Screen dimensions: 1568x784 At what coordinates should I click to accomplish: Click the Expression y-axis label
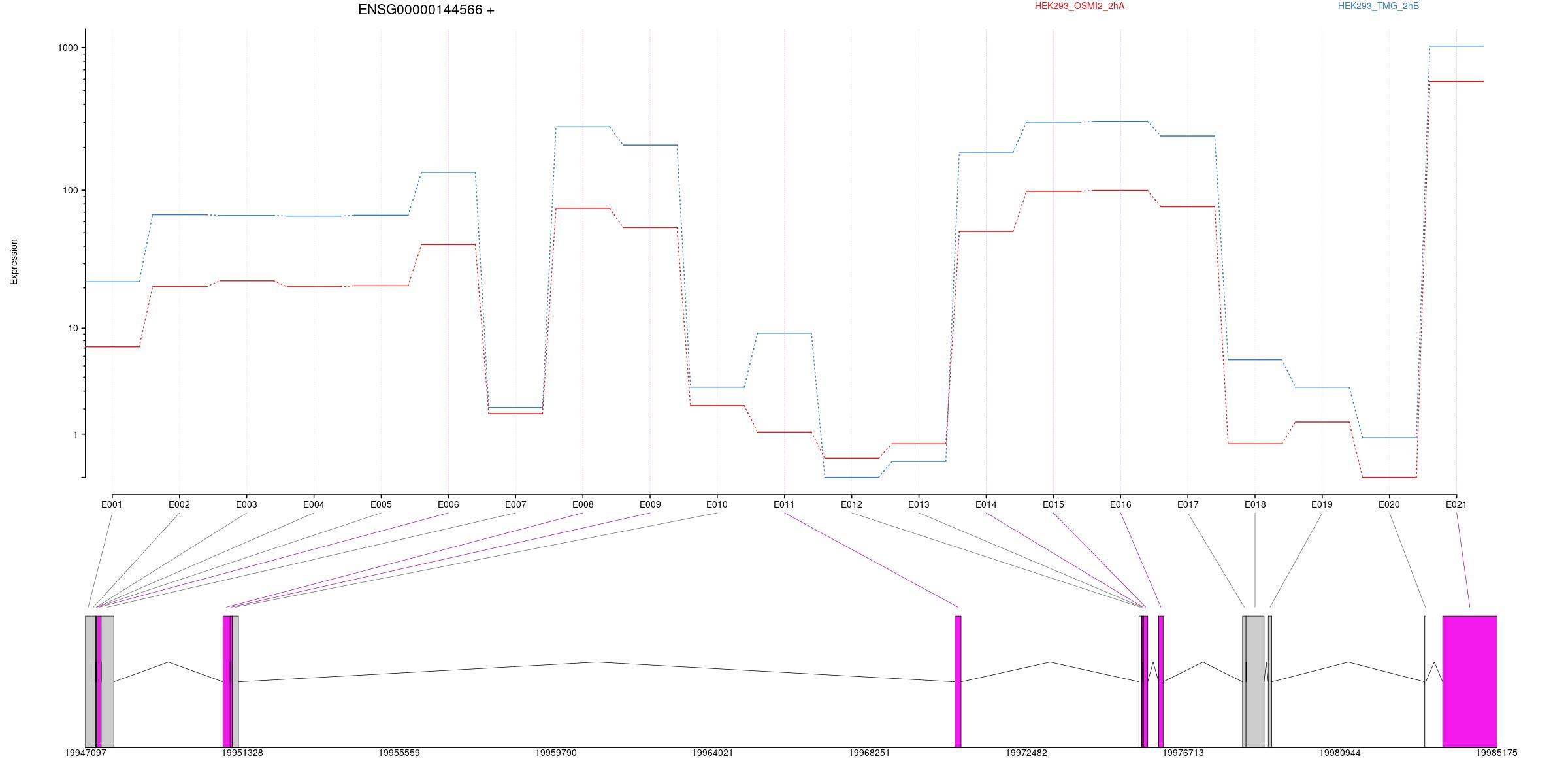pos(14,261)
